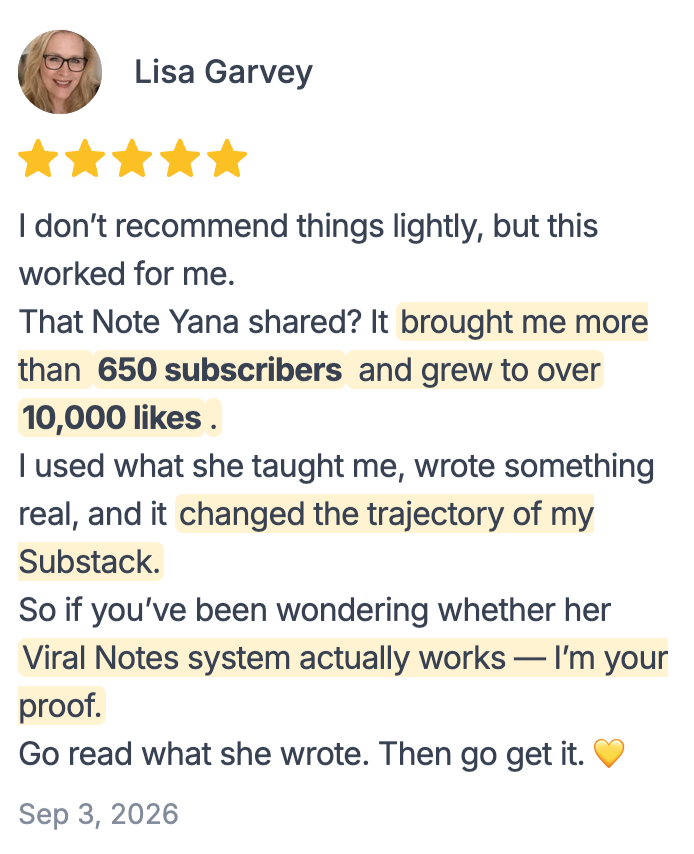Click the highlighted word 'proof.'
Viewport: 694px width, 854px height.
pos(61,706)
